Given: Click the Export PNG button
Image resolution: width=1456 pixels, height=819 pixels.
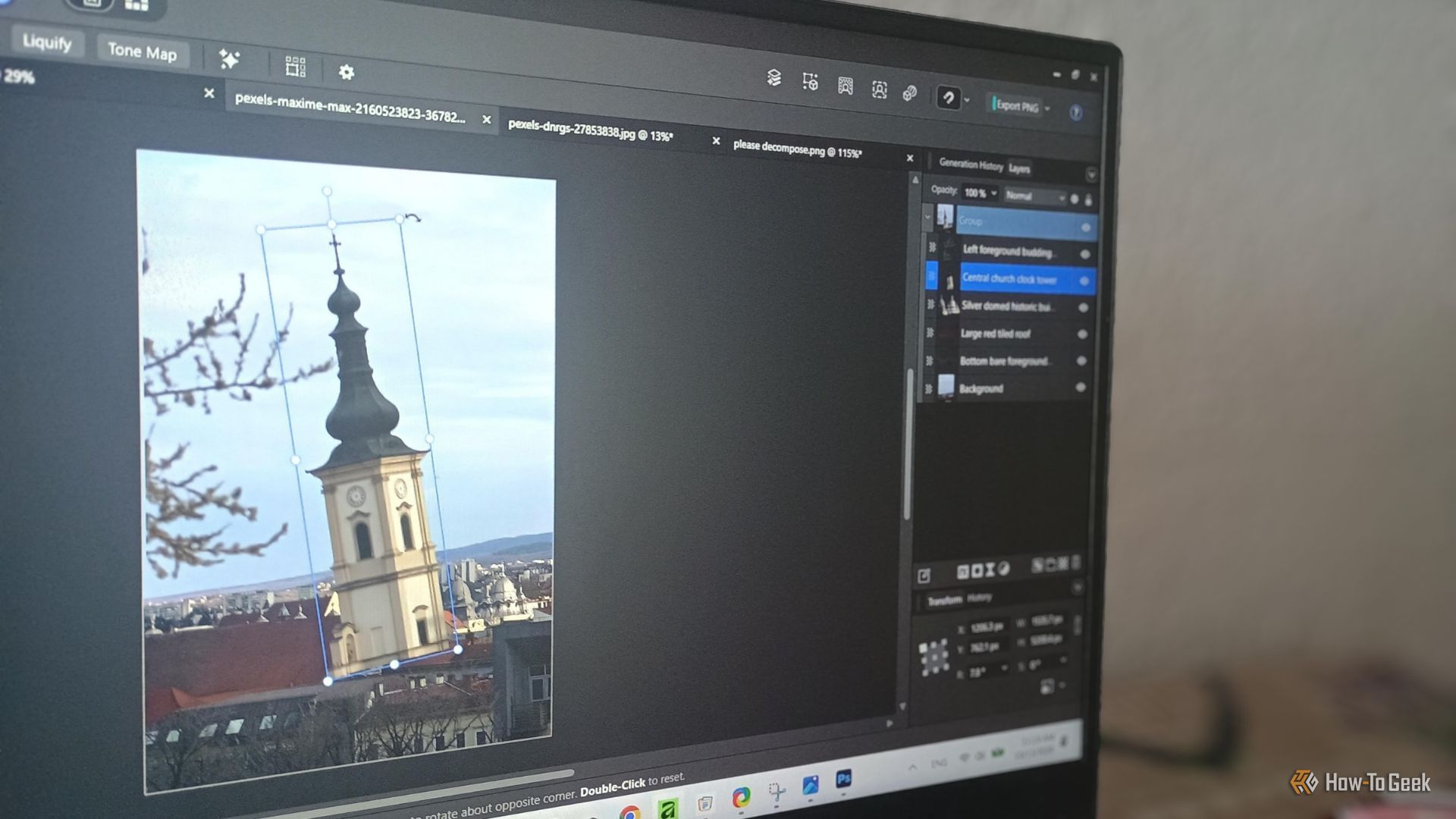Looking at the screenshot, I should (1016, 106).
